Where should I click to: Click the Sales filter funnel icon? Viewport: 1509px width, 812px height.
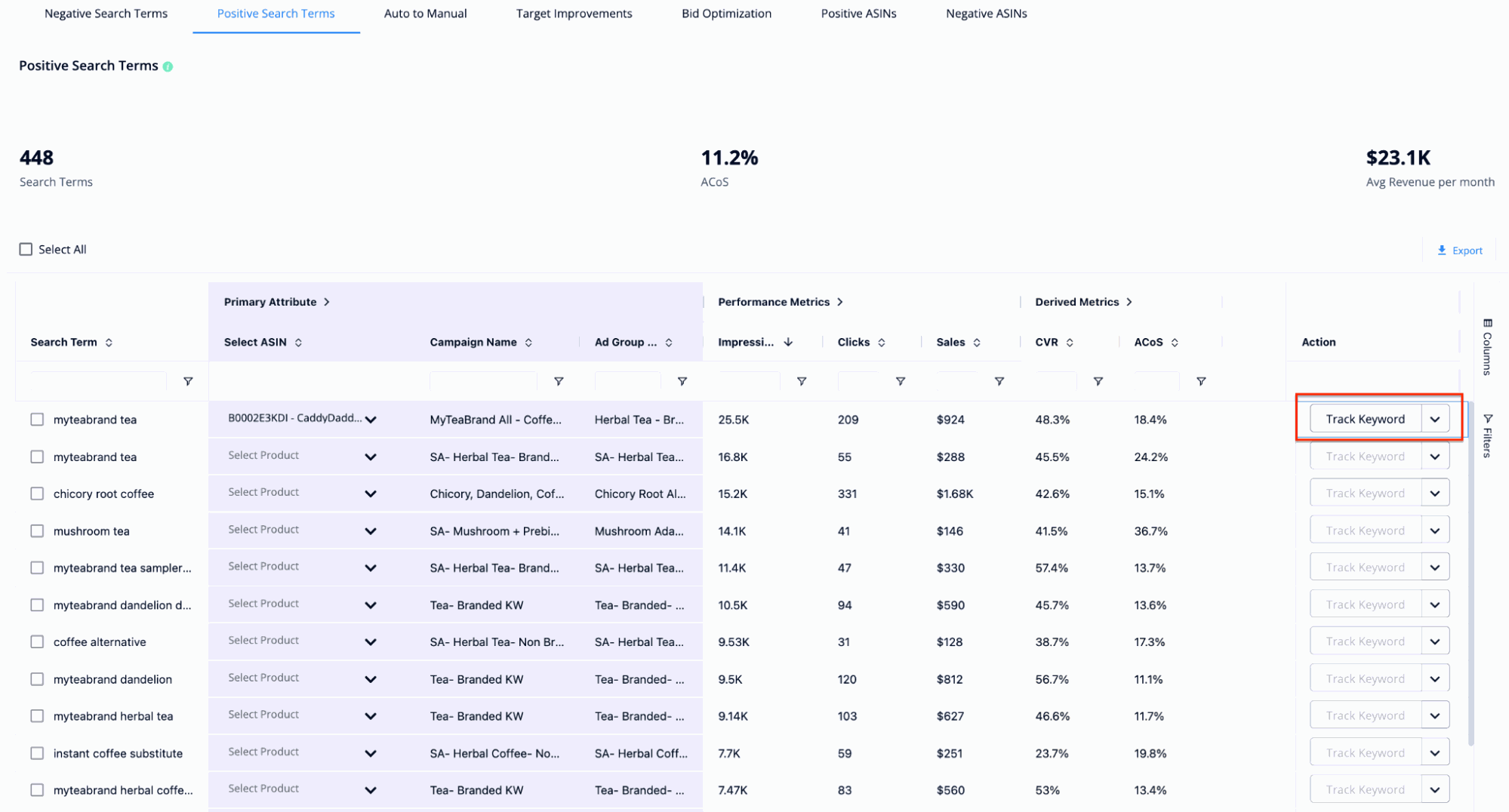[x=999, y=382]
